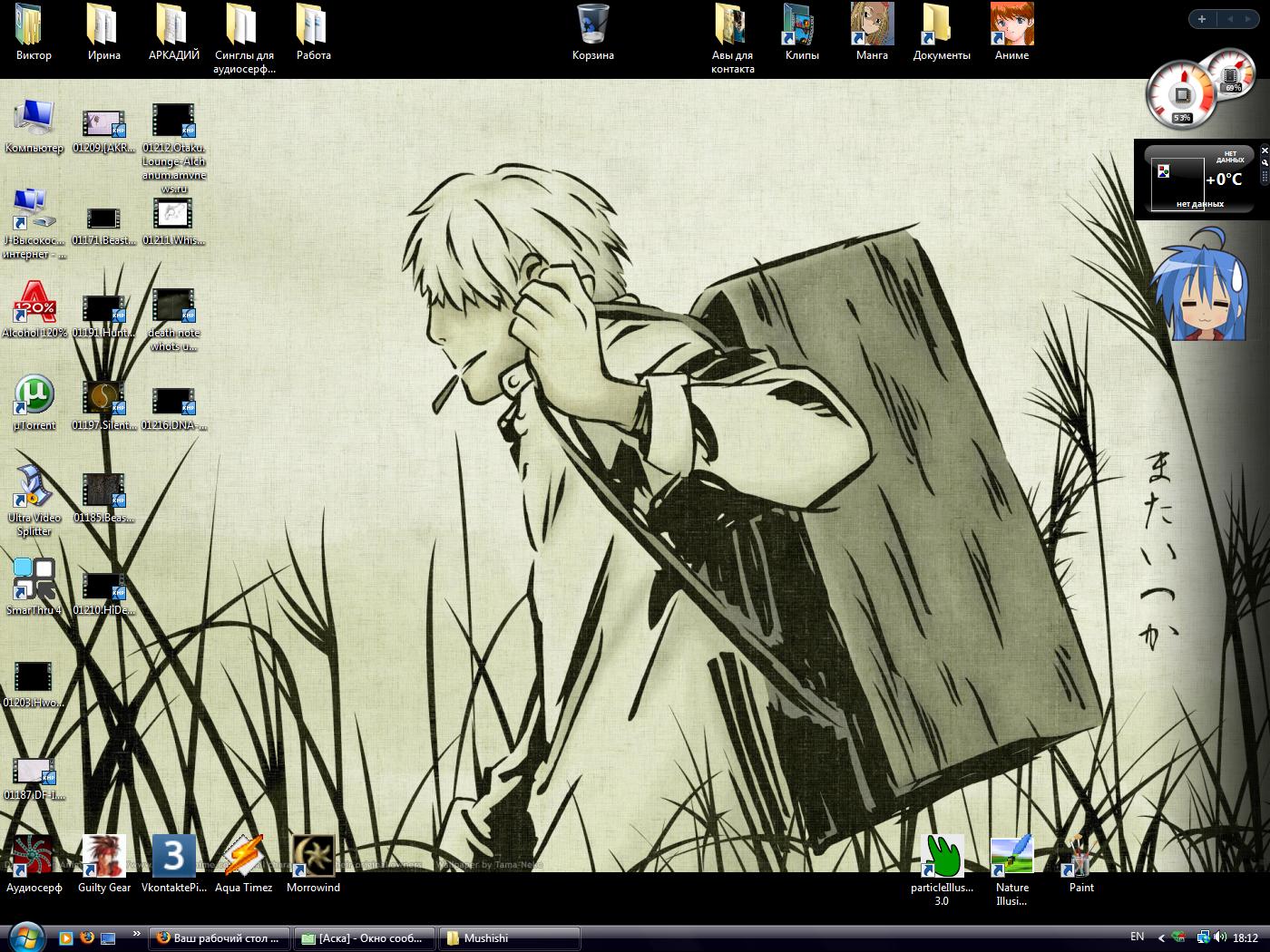
Task: Open the Ирина folder
Action: tap(103, 33)
